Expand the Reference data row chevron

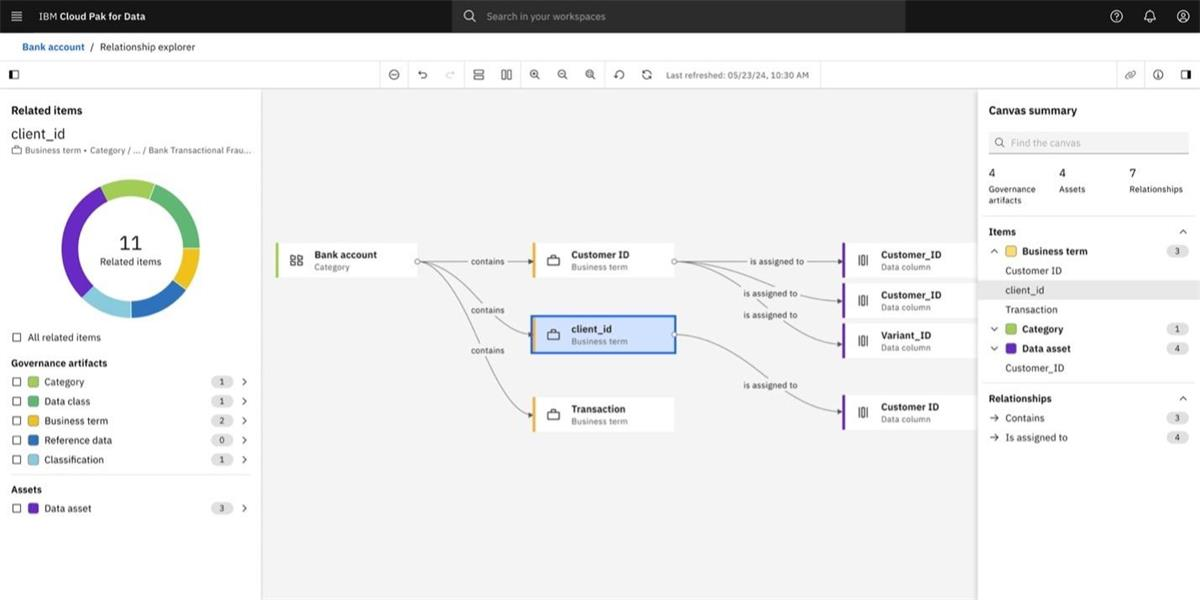(x=244, y=440)
